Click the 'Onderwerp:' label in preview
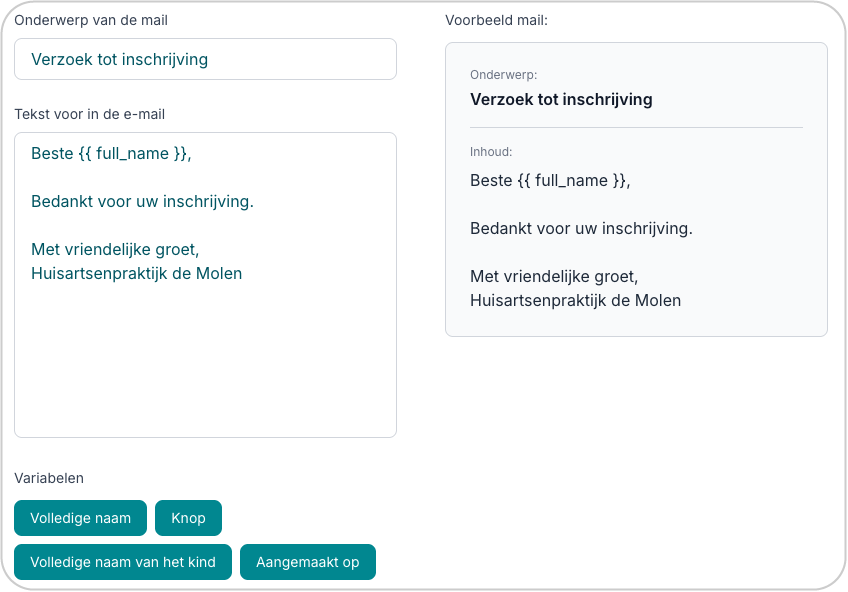This screenshot has height=592, width=848. (504, 75)
